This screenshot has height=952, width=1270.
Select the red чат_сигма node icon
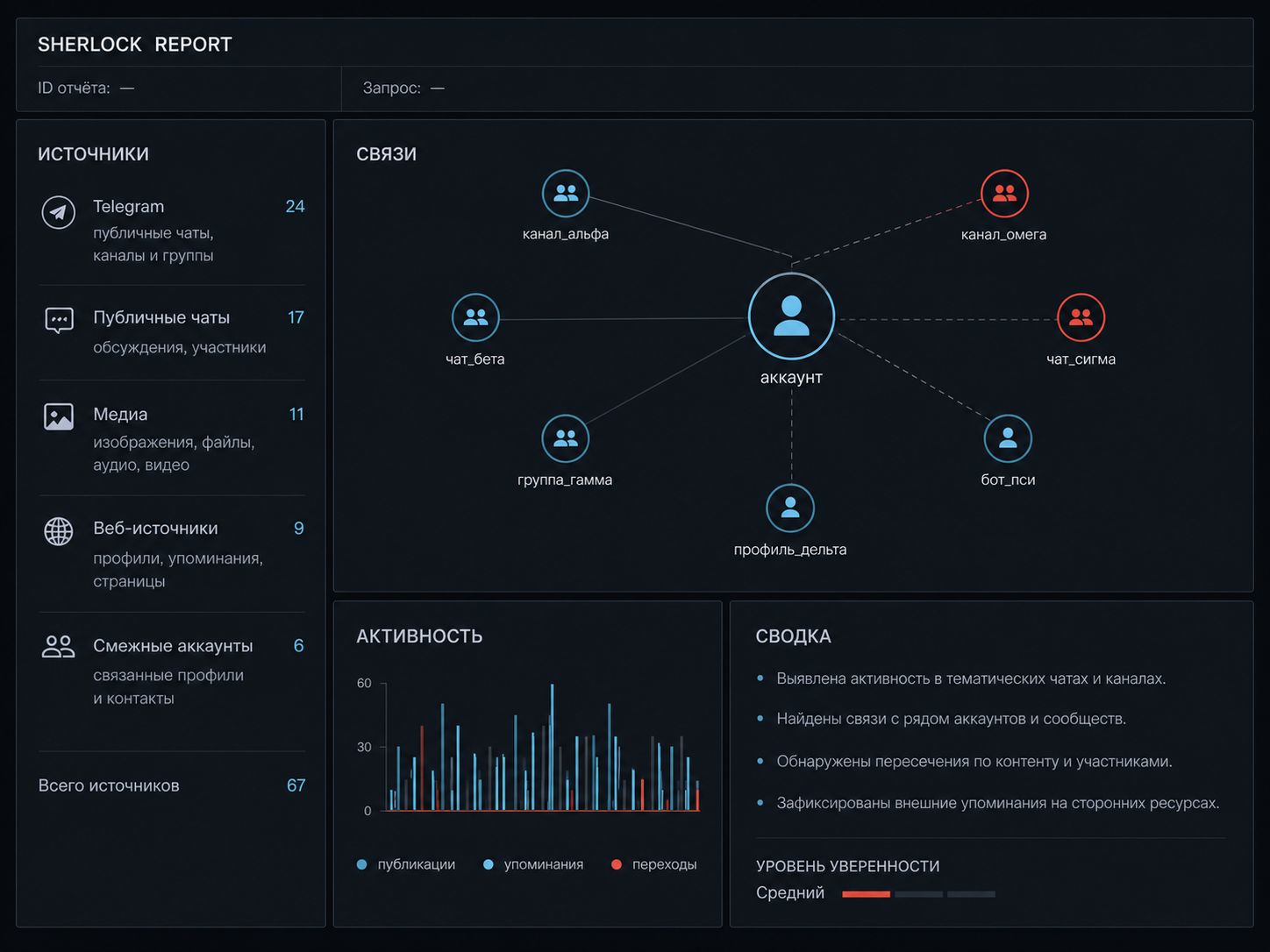pyautogui.click(x=1081, y=317)
